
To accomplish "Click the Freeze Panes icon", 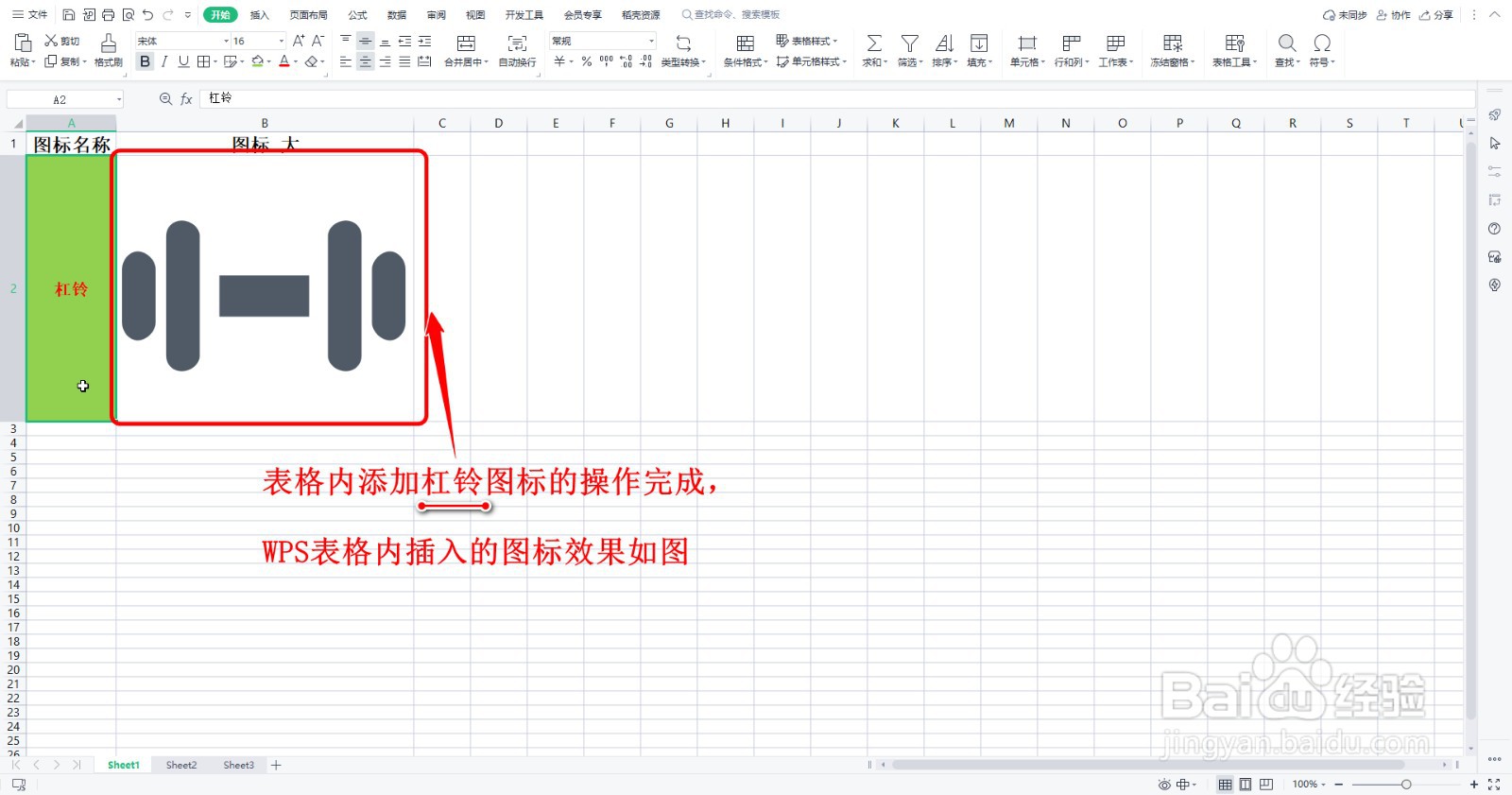I will pos(1173,43).
